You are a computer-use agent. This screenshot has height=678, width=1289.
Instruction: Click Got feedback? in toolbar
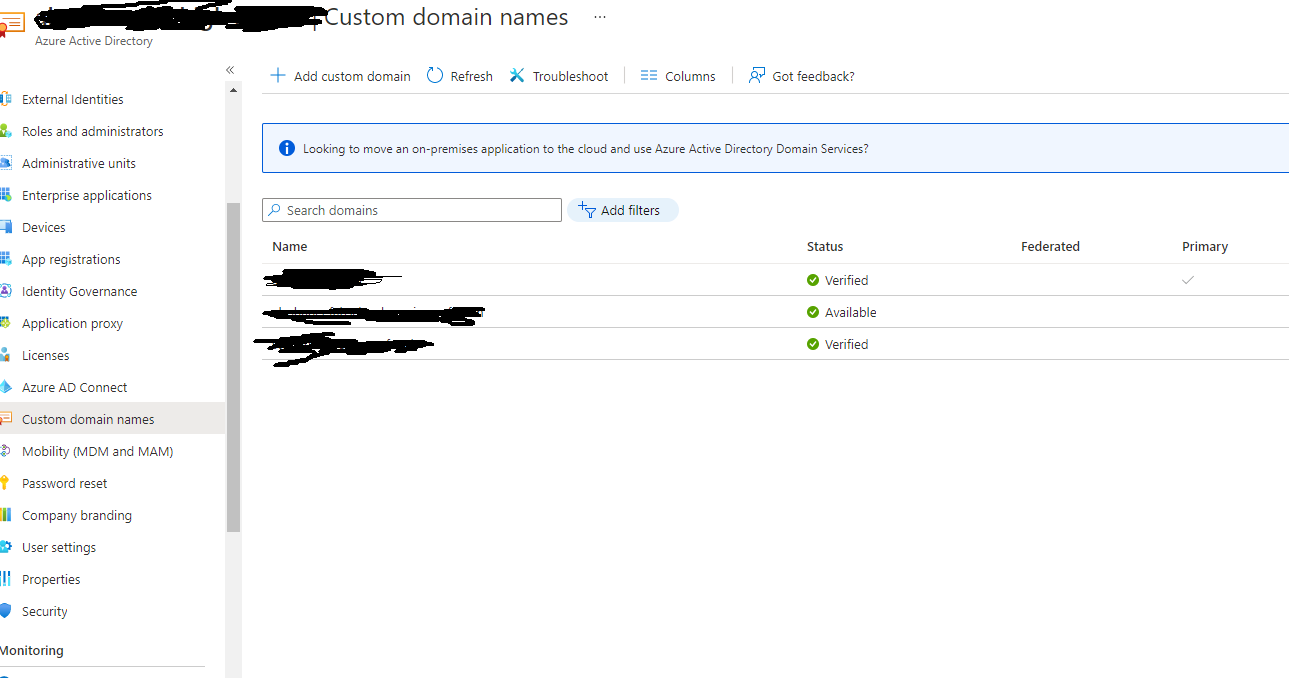(x=802, y=76)
